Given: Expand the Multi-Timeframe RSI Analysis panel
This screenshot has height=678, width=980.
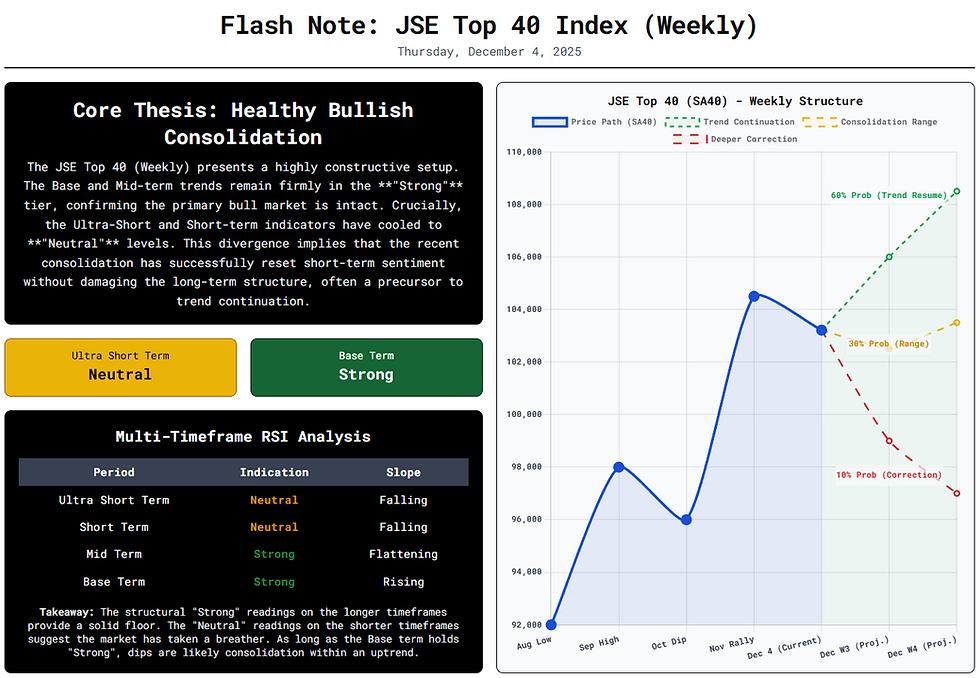Looking at the screenshot, I should pos(243,437).
